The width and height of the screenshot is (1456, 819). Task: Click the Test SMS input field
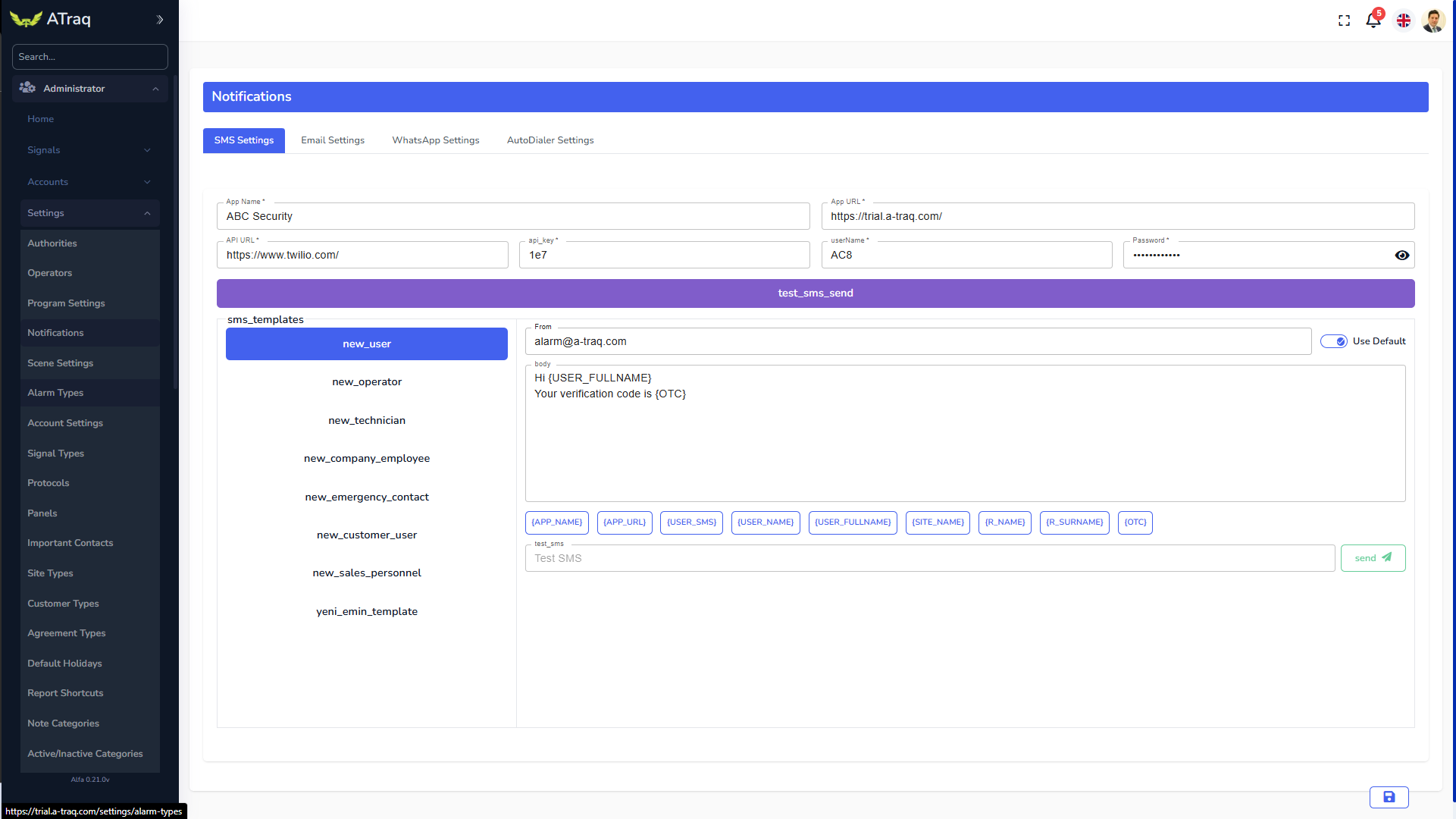pos(929,558)
